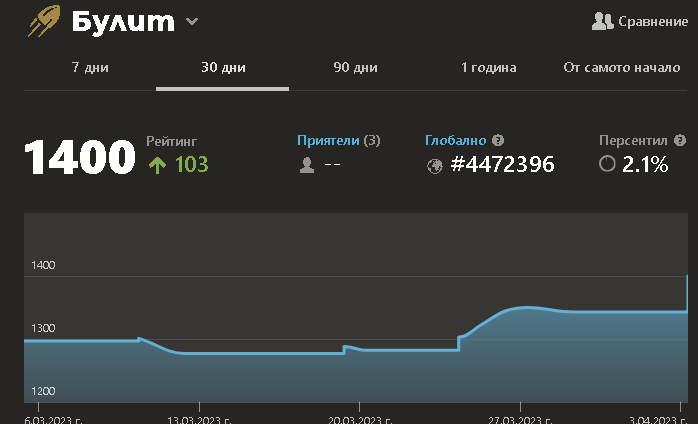Screen dimensions: 698x424
Task: Click the 1400 axis label on chart
Action: 43,265
